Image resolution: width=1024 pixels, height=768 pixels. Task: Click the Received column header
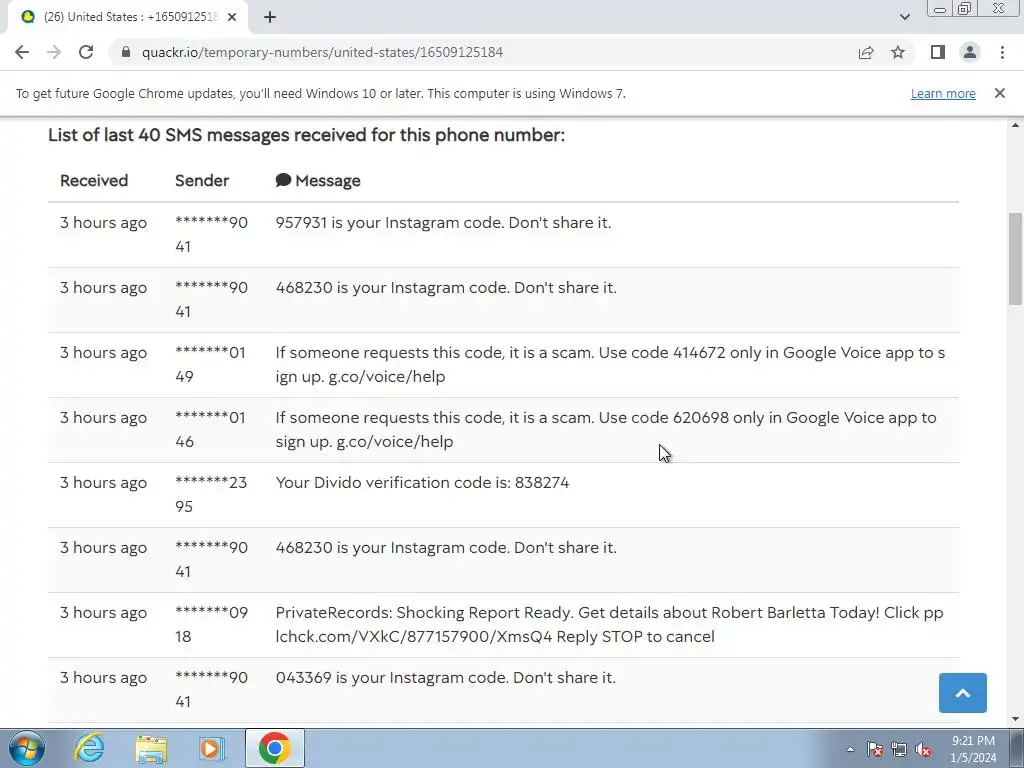[x=94, y=181]
